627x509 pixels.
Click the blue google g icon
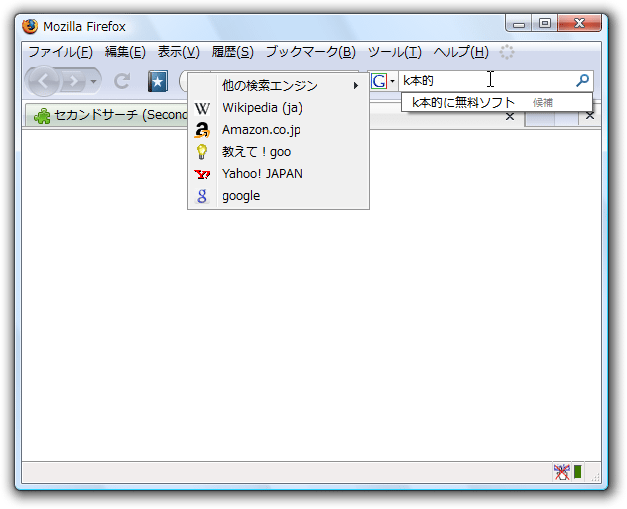[202, 196]
